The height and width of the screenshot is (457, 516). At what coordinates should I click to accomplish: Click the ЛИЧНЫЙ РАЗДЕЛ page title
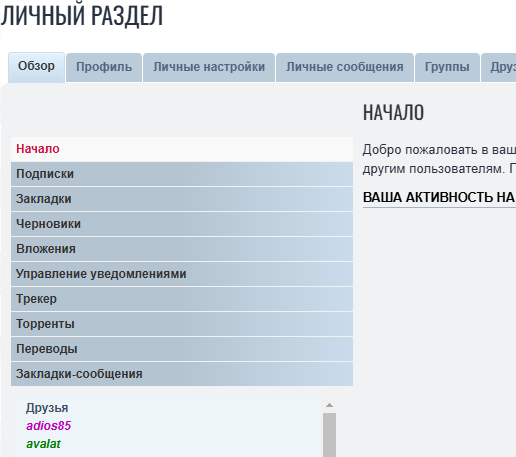click(82, 16)
